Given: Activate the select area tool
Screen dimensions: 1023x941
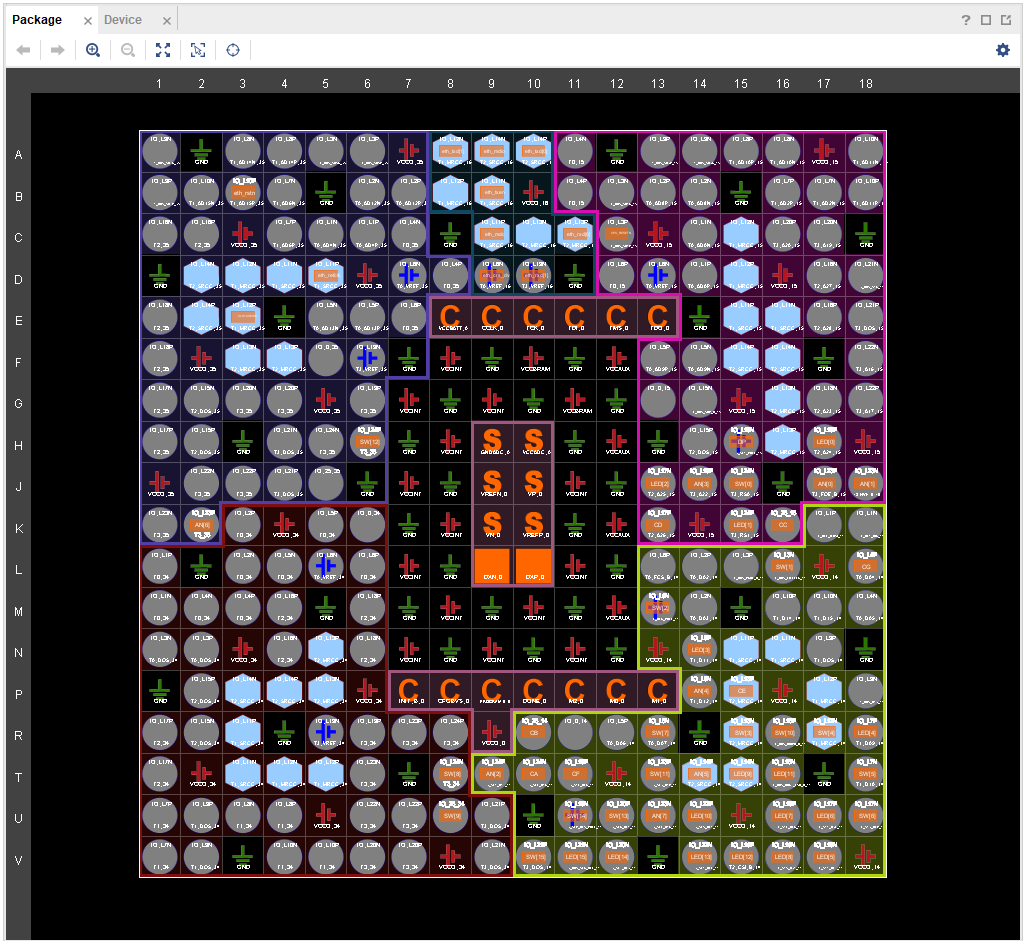Looking at the screenshot, I should [x=198, y=50].
